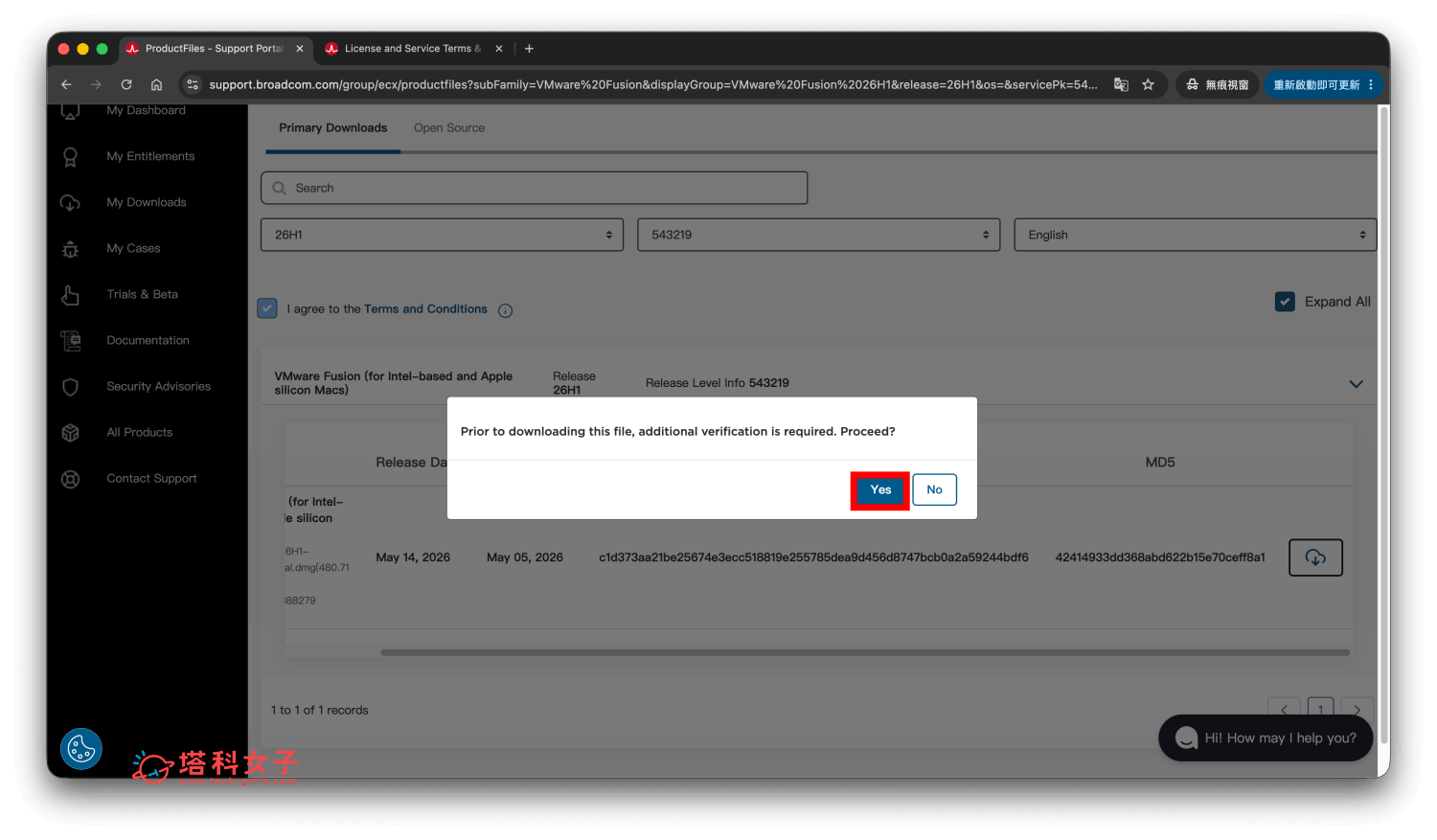The image size is (1437, 840).
Task: View site information icon in address bar
Action: coord(193,84)
